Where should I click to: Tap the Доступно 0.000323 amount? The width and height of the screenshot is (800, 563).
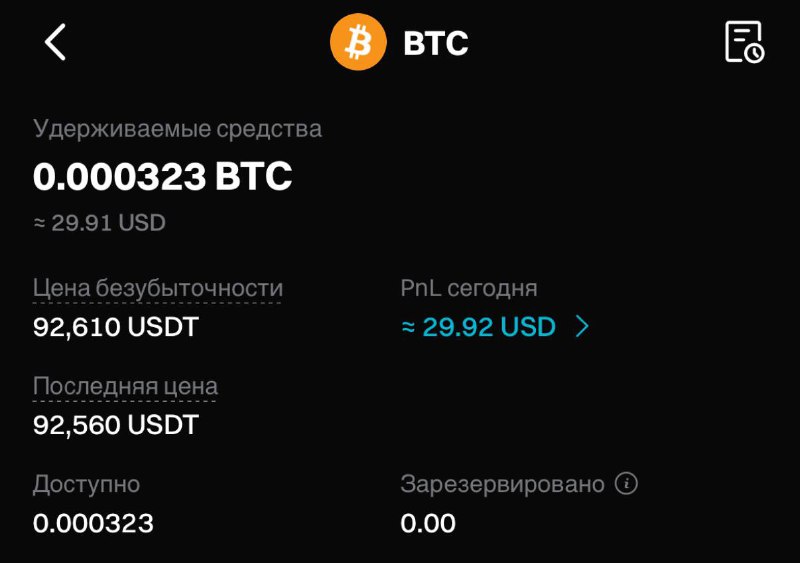pyautogui.click(x=93, y=523)
